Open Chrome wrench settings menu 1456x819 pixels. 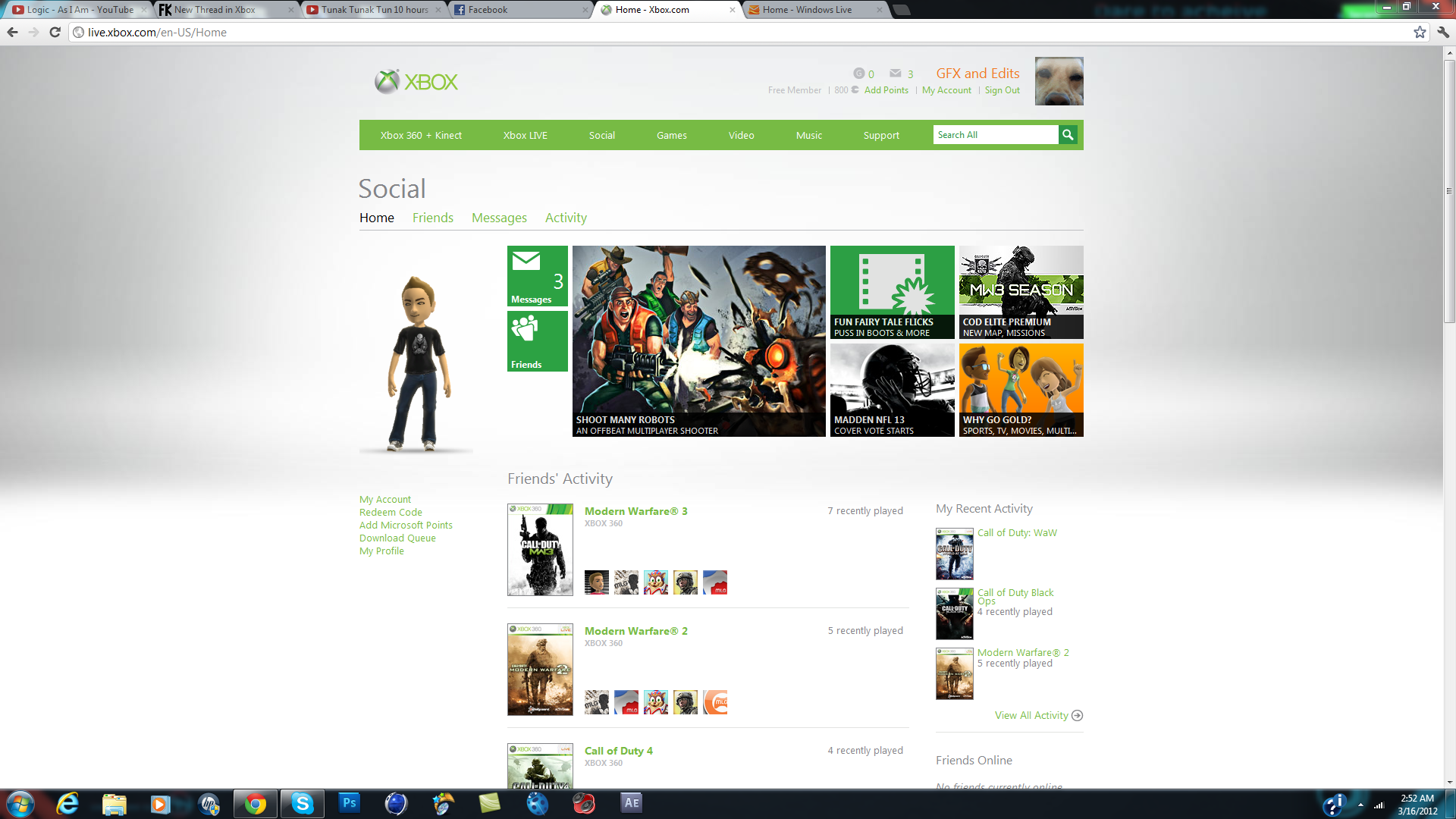click(x=1443, y=32)
